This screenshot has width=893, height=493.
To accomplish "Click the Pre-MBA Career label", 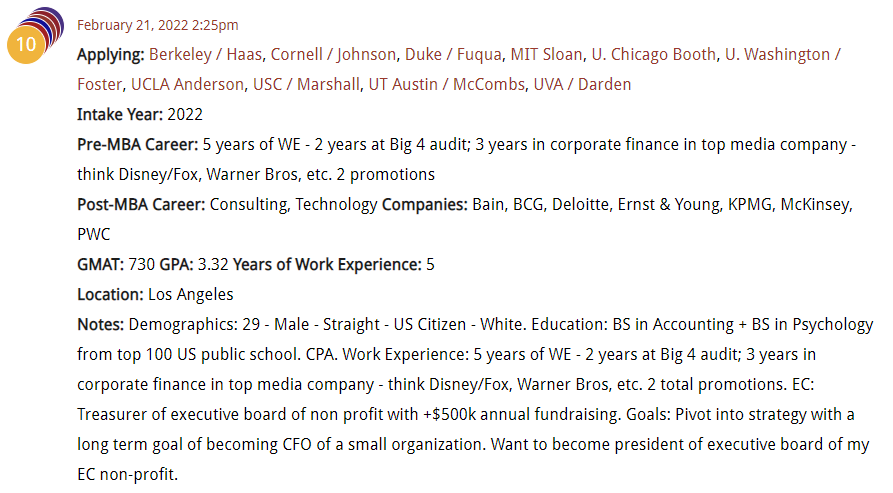I will (x=138, y=145).
